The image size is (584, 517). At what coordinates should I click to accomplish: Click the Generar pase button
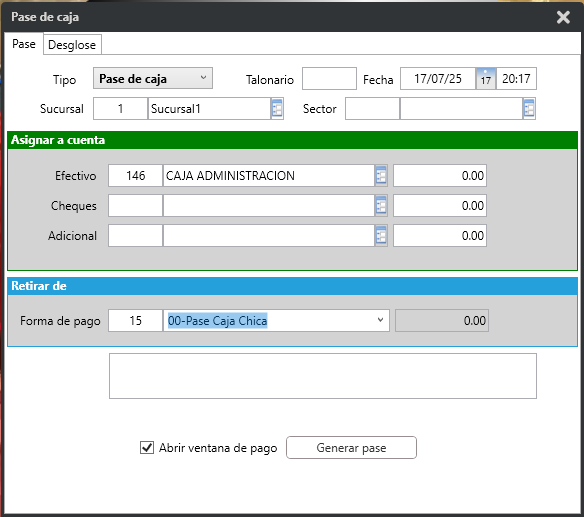[x=351, y=447]
